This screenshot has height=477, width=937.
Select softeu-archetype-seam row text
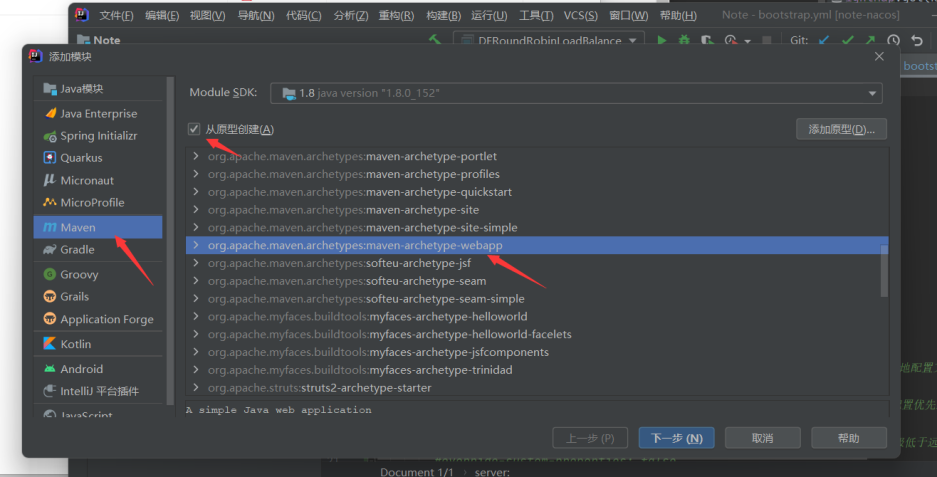[x=347, y=281]
